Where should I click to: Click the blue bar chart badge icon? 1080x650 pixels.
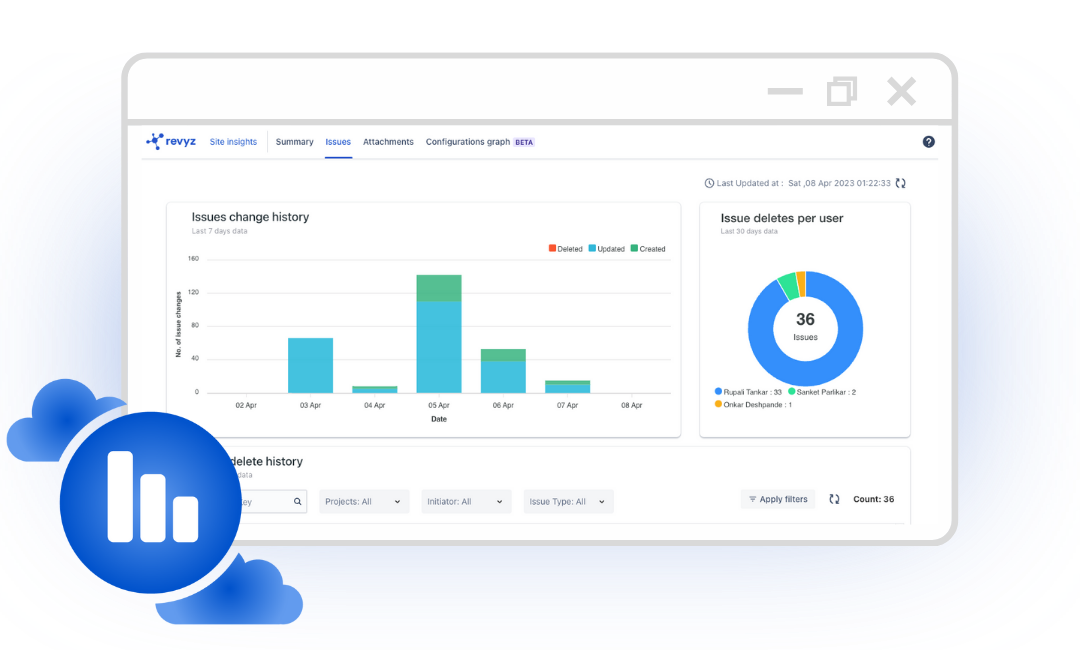(151, 497)
